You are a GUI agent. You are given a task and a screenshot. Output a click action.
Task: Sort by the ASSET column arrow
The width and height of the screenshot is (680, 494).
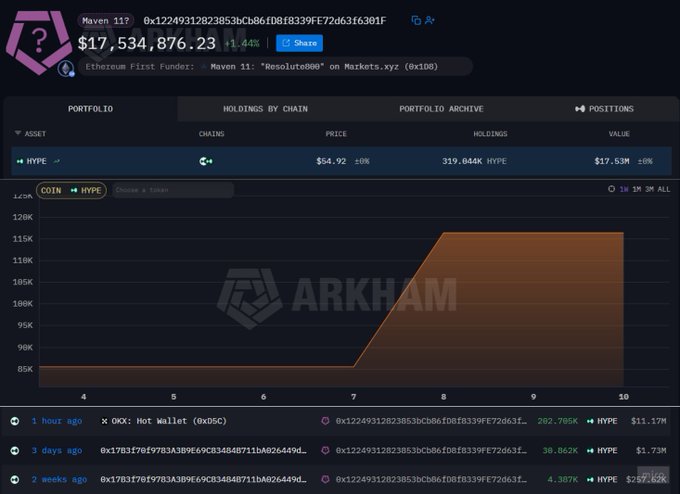pos(18,133)
